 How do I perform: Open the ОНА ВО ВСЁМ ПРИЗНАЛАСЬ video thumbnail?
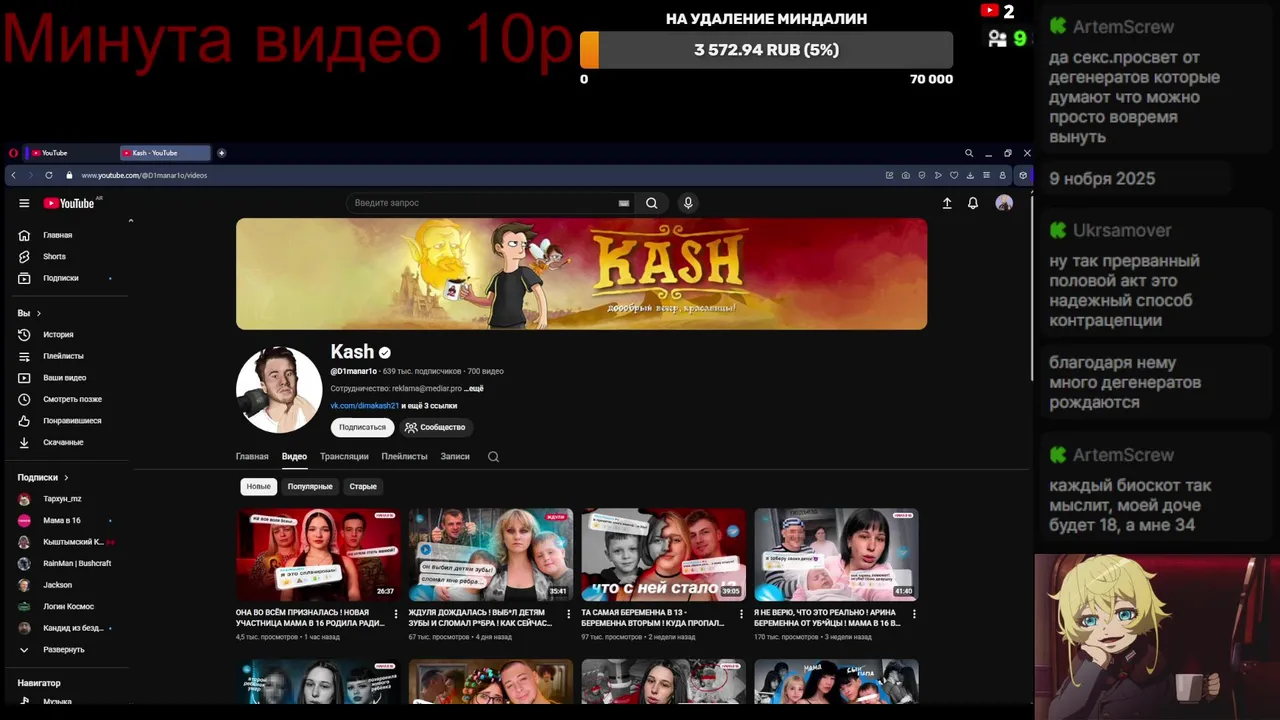click(x=318, y=555)
